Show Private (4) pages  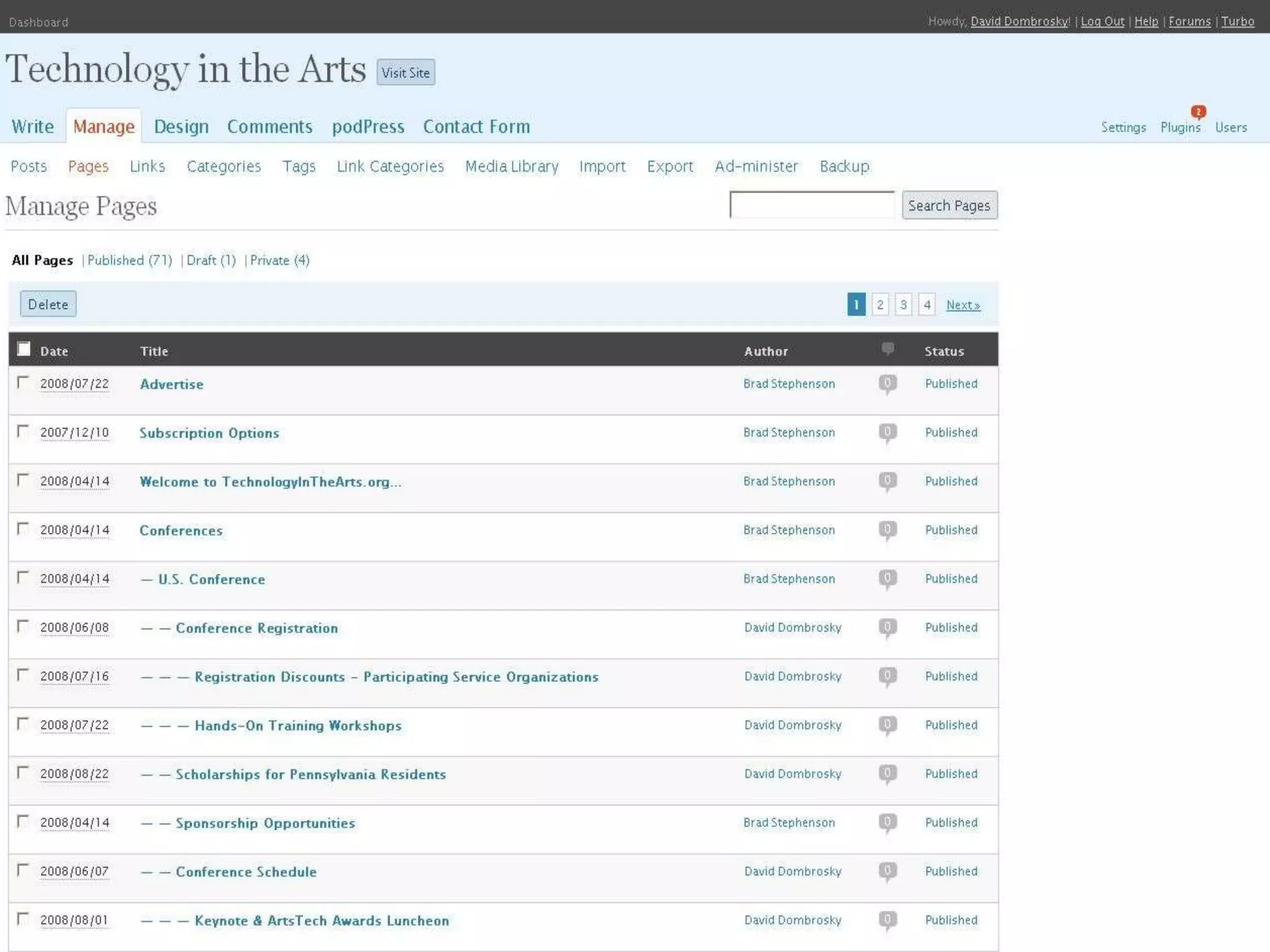(280, 260)
